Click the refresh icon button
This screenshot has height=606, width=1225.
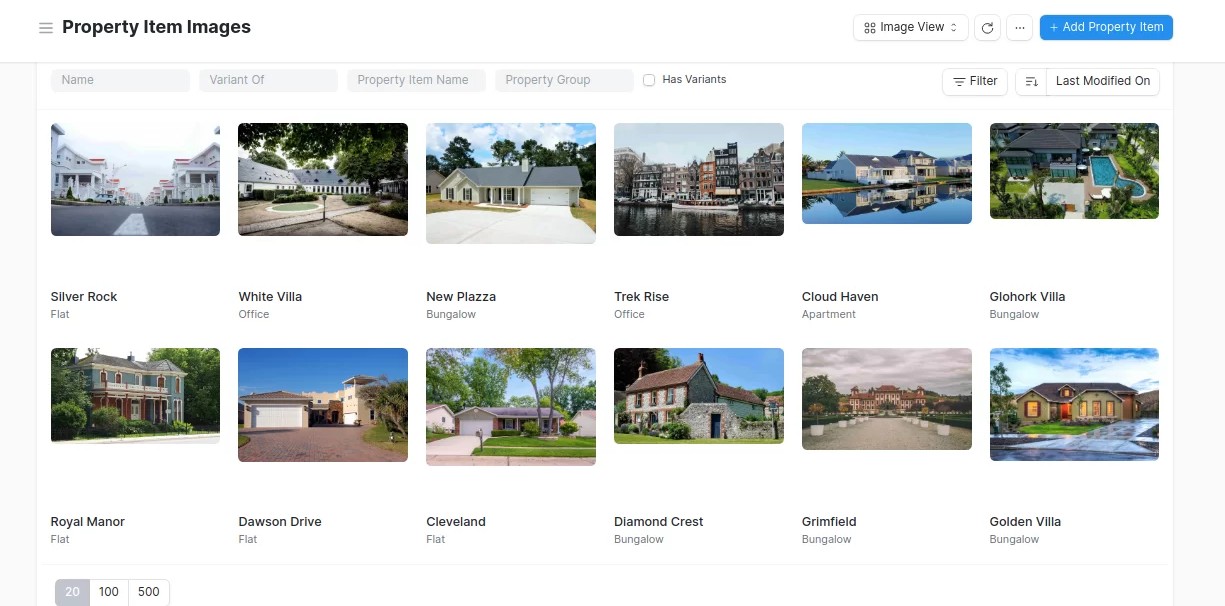click(987, 28)
